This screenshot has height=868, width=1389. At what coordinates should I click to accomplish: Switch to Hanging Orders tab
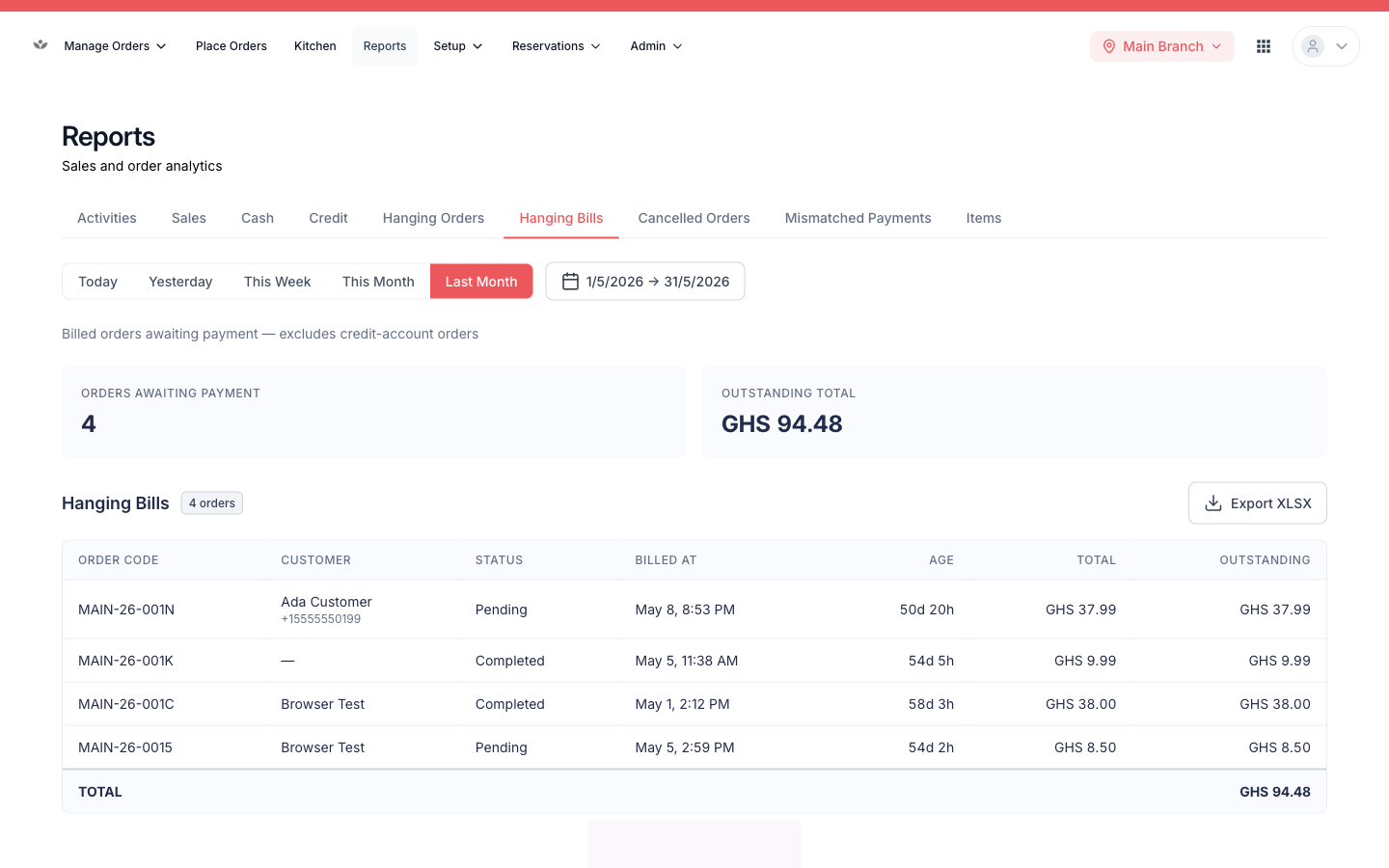[x=433, y=218]
